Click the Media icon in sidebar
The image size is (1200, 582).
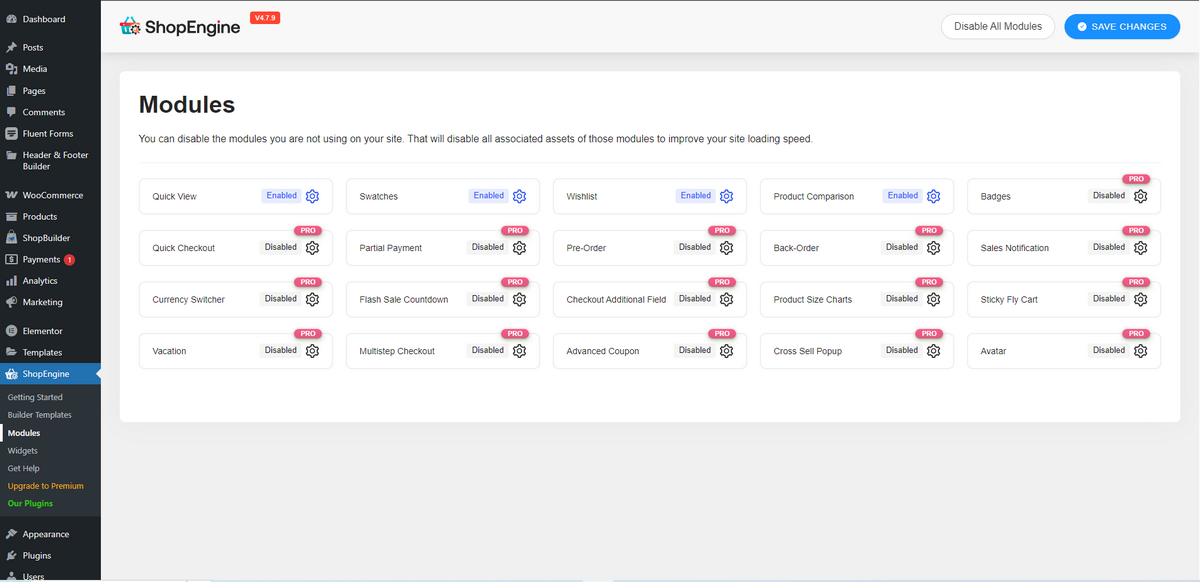[11, 69]
